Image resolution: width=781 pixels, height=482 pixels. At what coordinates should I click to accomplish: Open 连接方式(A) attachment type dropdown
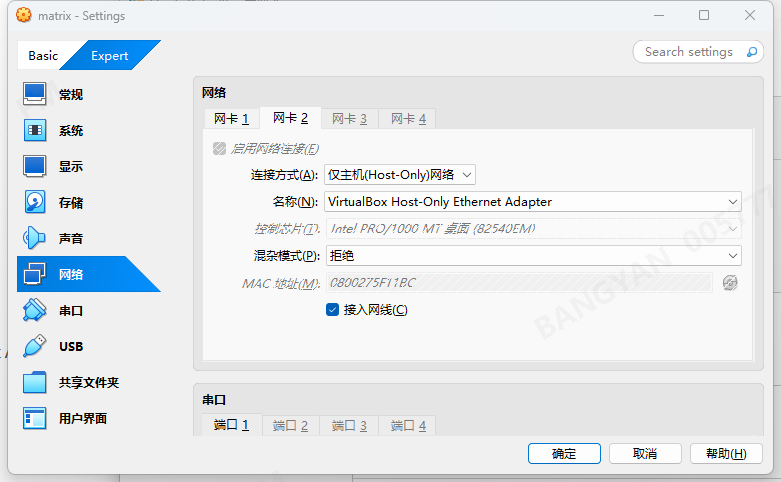(x=400, y=175)
